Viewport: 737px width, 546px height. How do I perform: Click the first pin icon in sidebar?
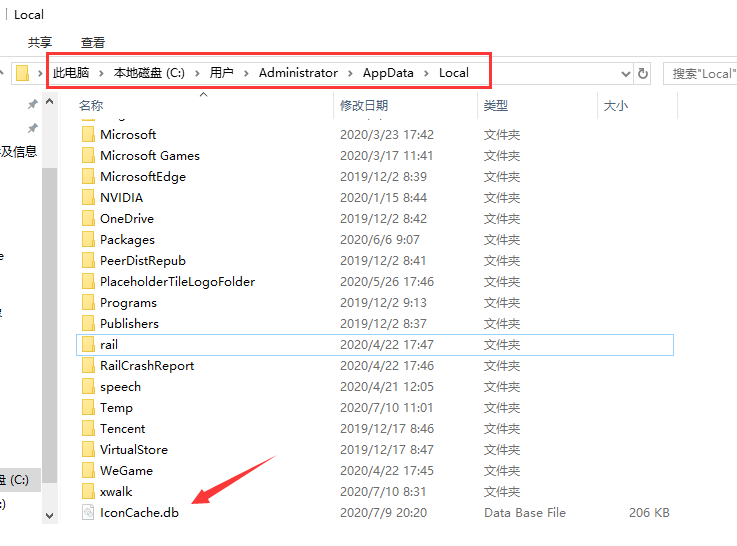(x=32, y=105)
